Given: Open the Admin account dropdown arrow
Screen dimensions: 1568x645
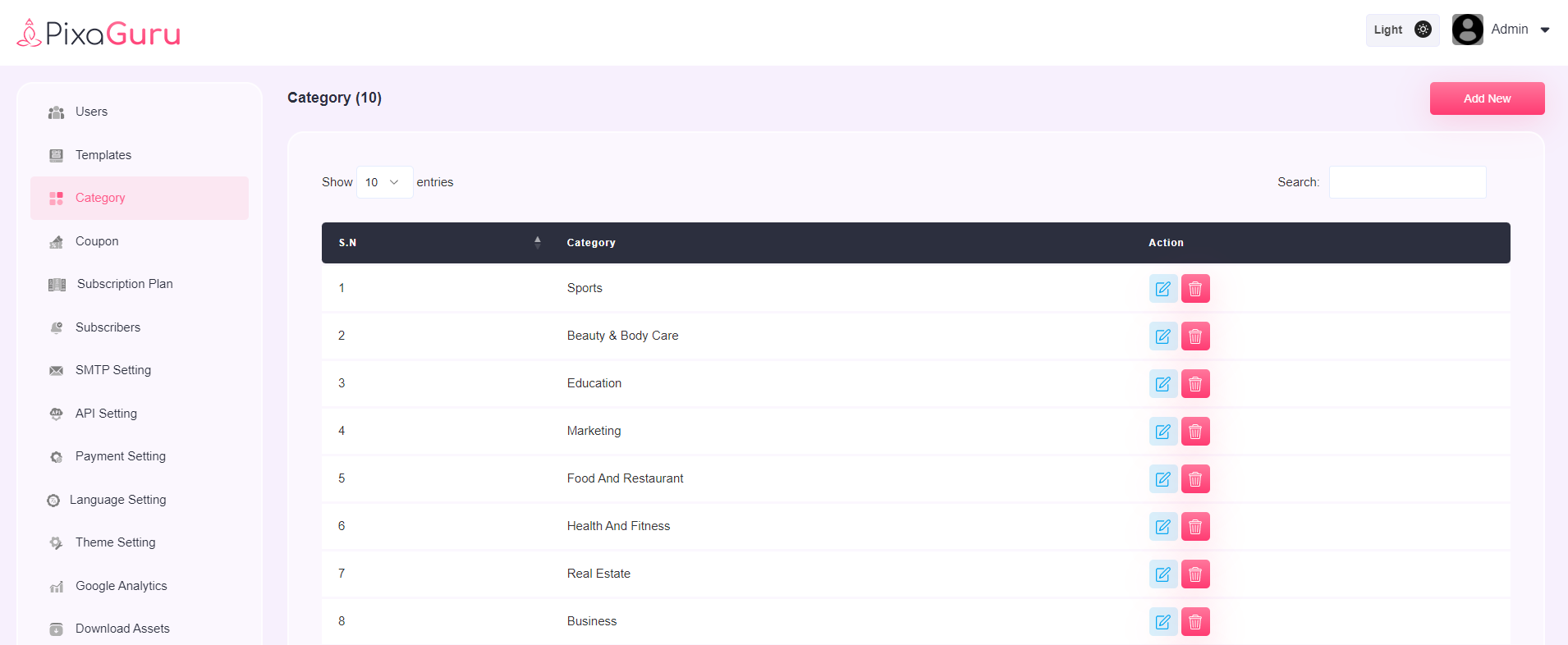Looking at the screenshot, I should pyautogui.click(x=1545, y=30).
